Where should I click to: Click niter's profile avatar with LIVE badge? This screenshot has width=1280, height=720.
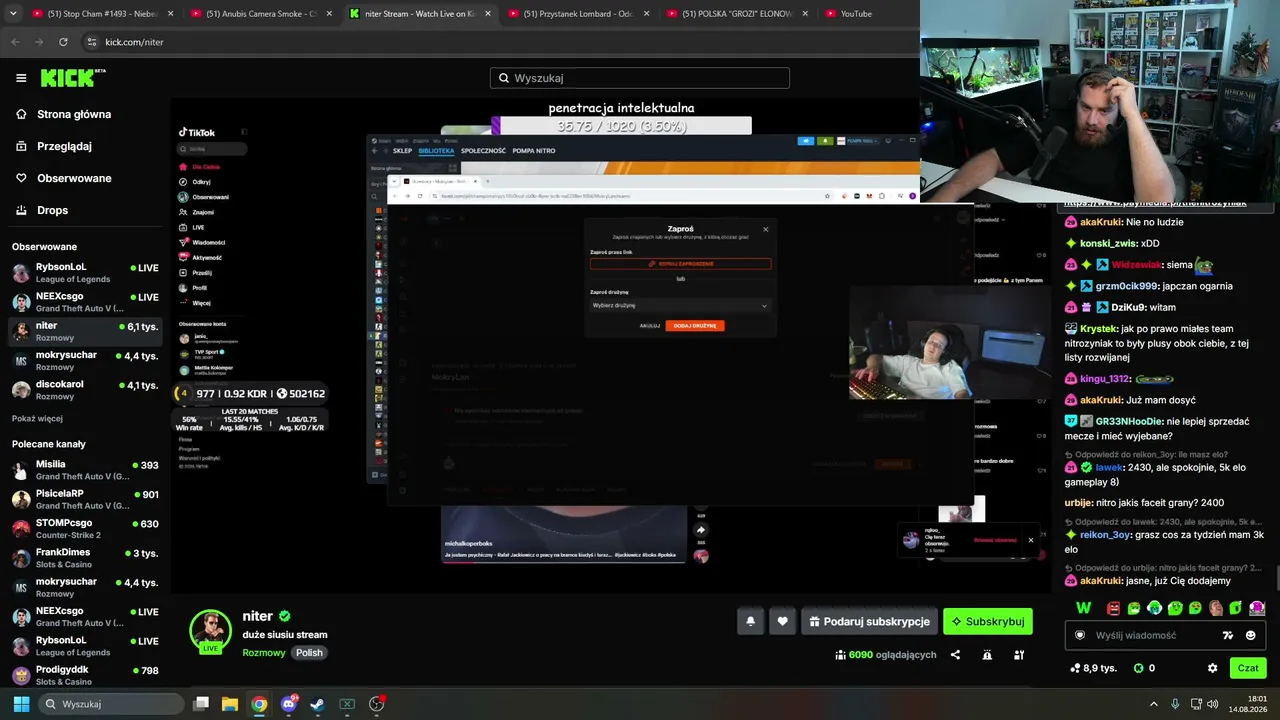[x=211, y=631]
